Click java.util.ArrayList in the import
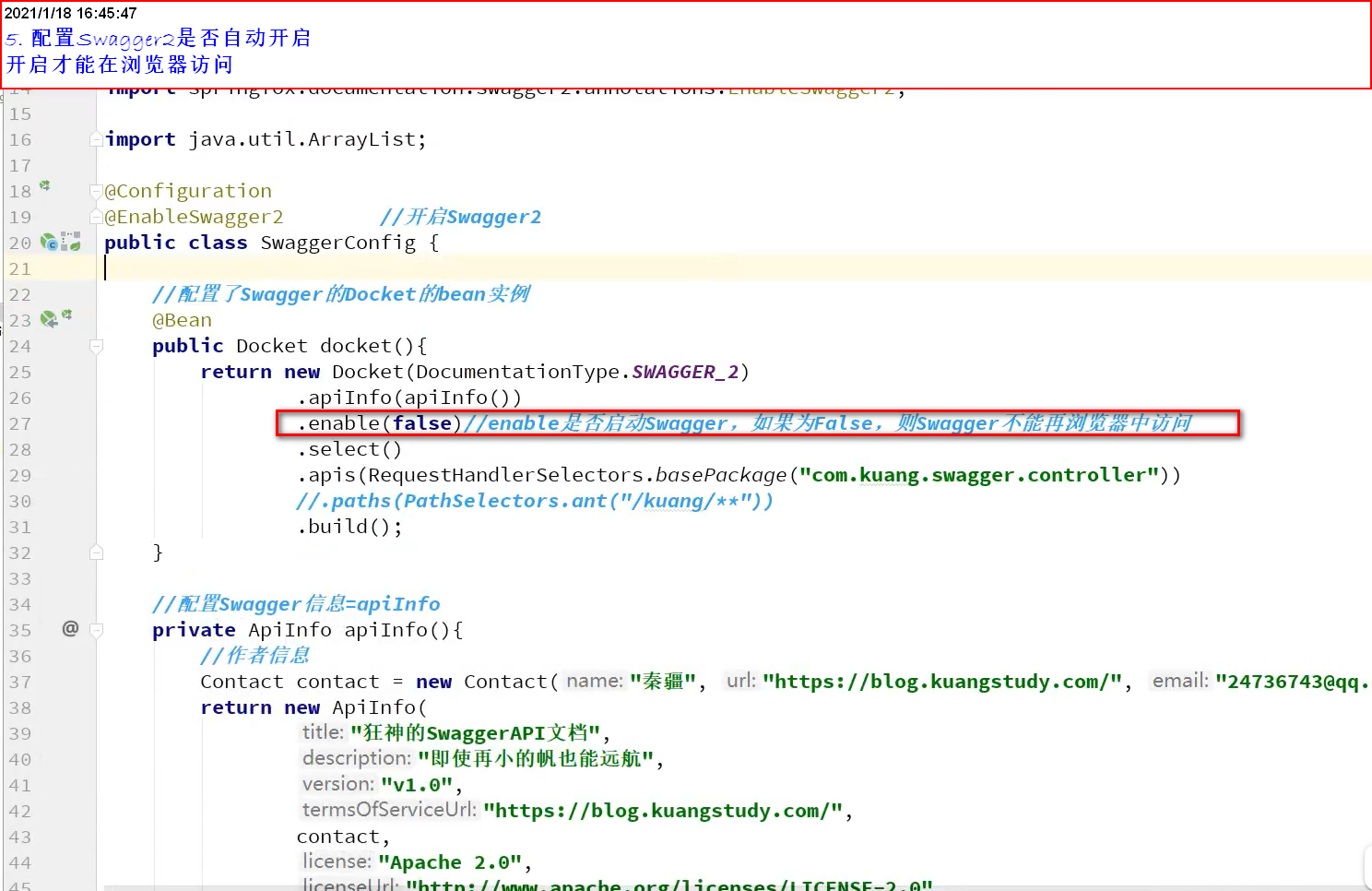The width and height of the screenshot is (1372, 891). click(x=302, y=139)
